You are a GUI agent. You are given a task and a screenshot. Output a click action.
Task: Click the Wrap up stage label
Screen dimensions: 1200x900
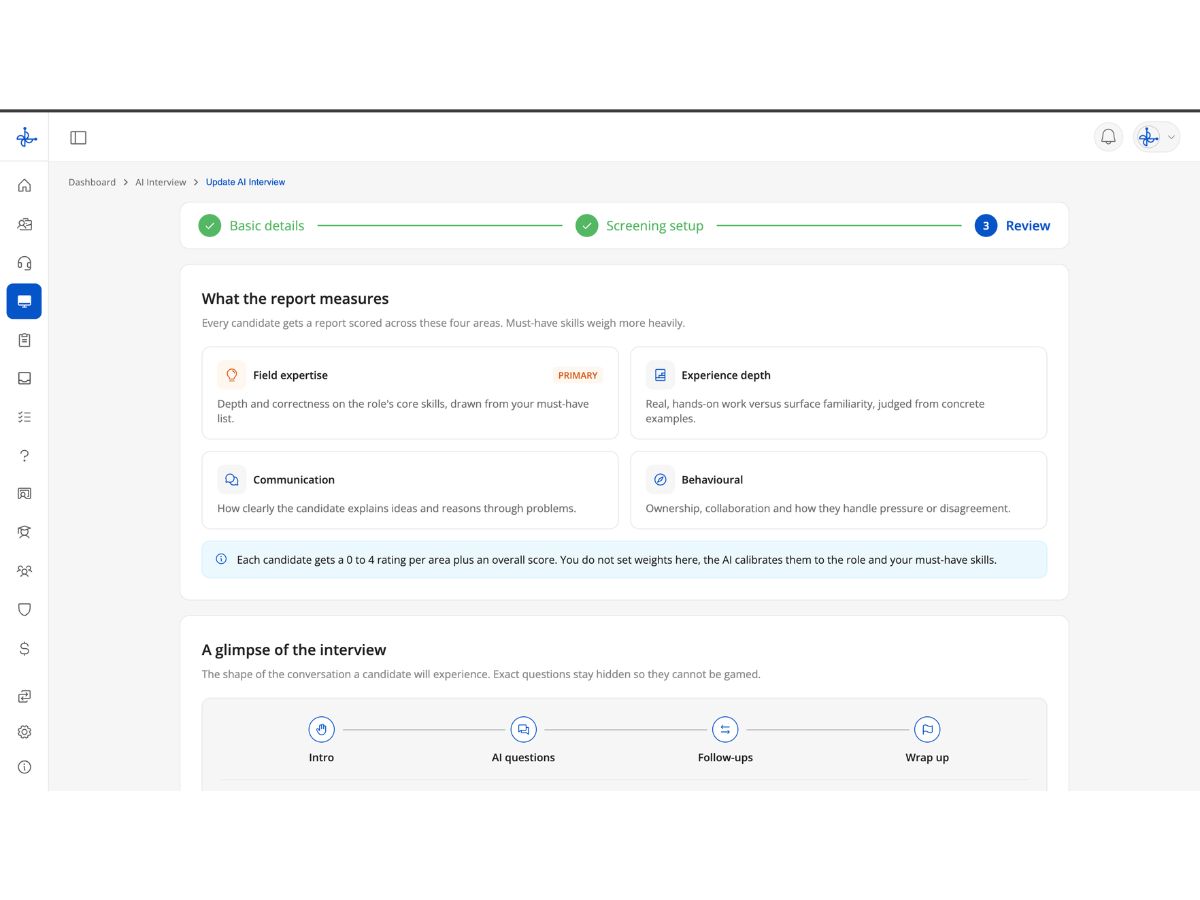click(x=927, y=757)
